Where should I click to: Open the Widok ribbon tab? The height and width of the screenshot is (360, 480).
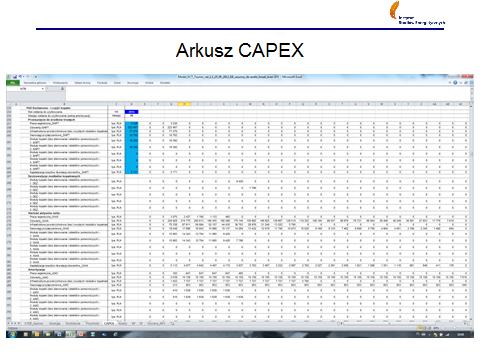pos(149,83)
